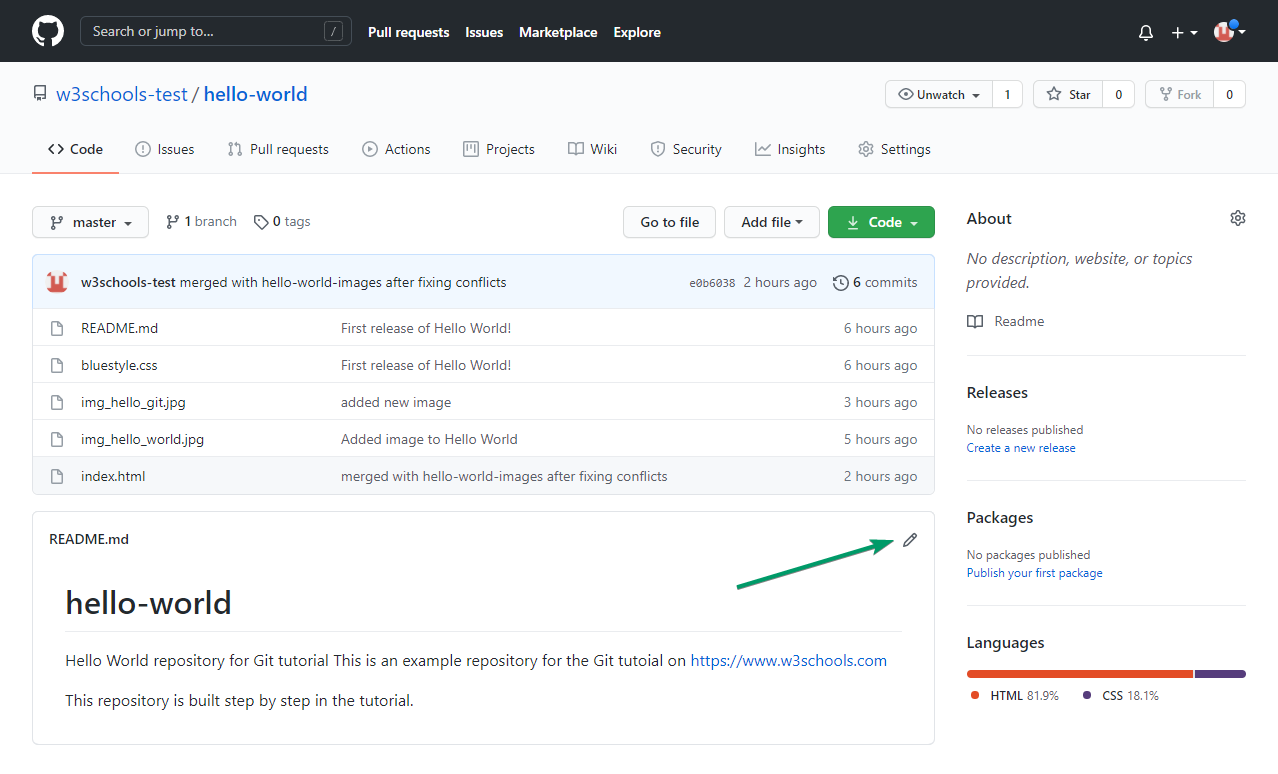Open the Add file dropdown
1278x774 pixels.
coord(771,222)
